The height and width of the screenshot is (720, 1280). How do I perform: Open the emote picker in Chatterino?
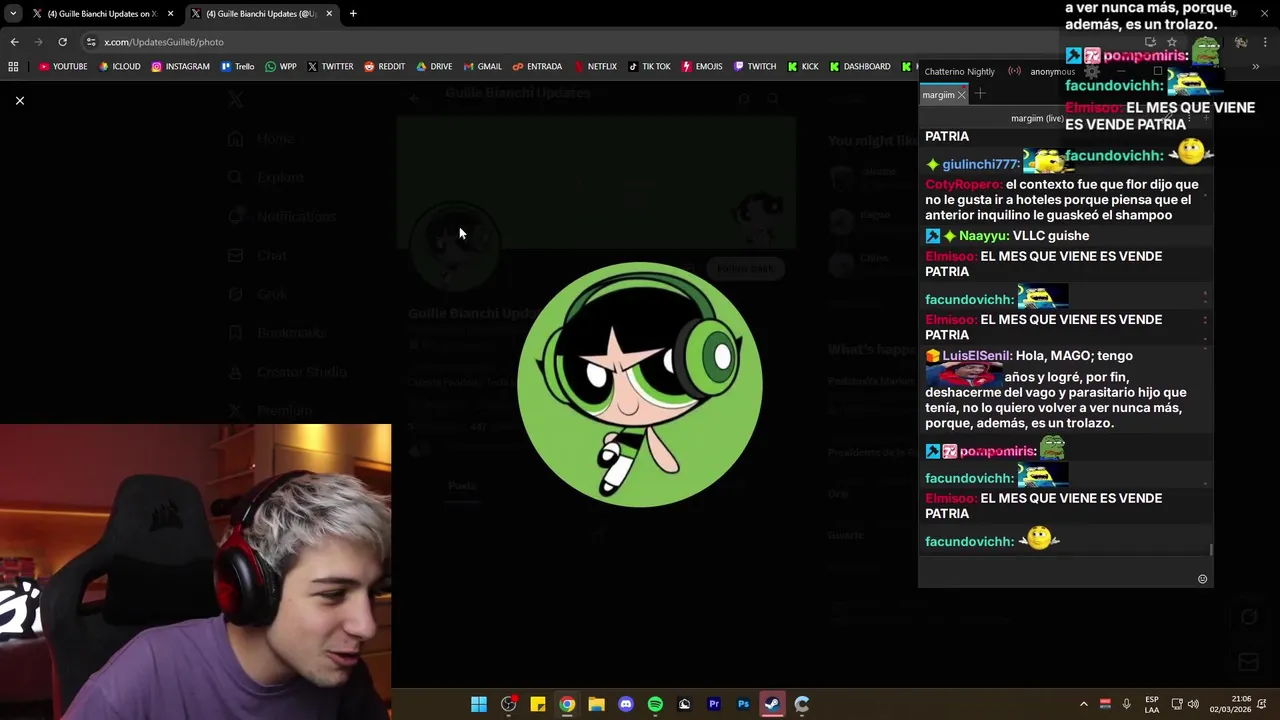[x=1203, y=579]
